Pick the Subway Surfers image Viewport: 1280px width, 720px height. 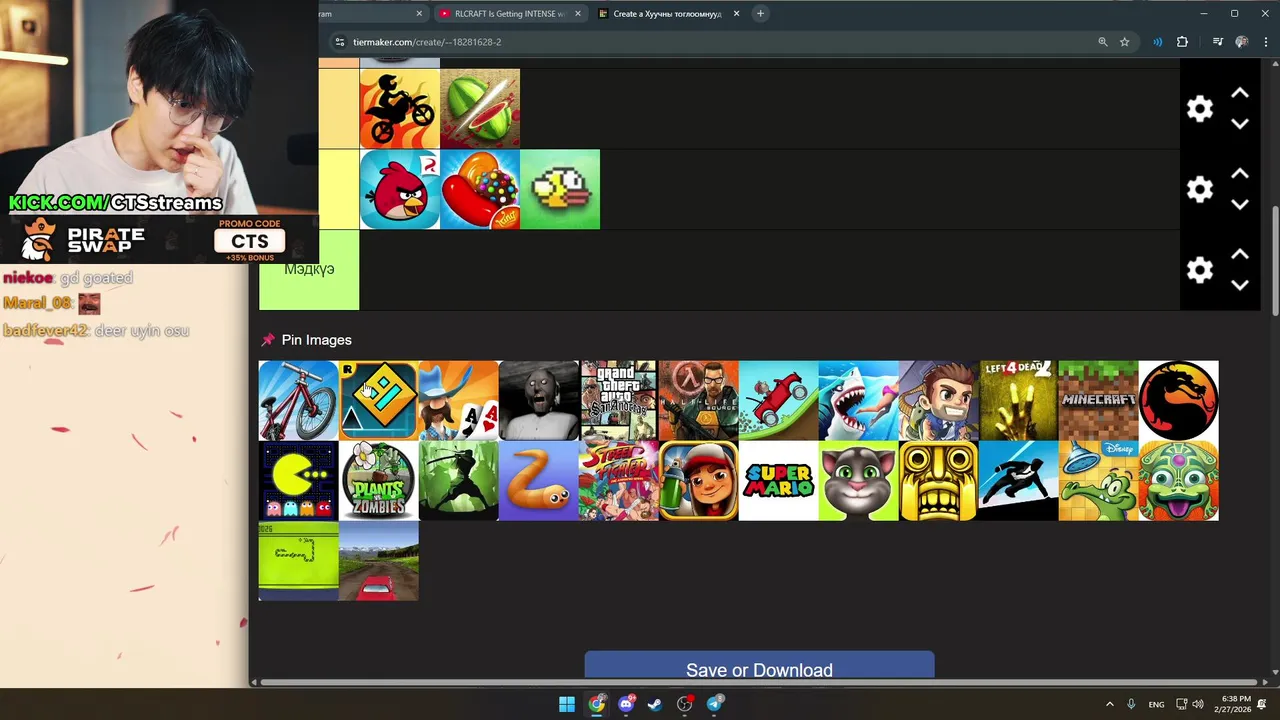(x=698, y=481)
